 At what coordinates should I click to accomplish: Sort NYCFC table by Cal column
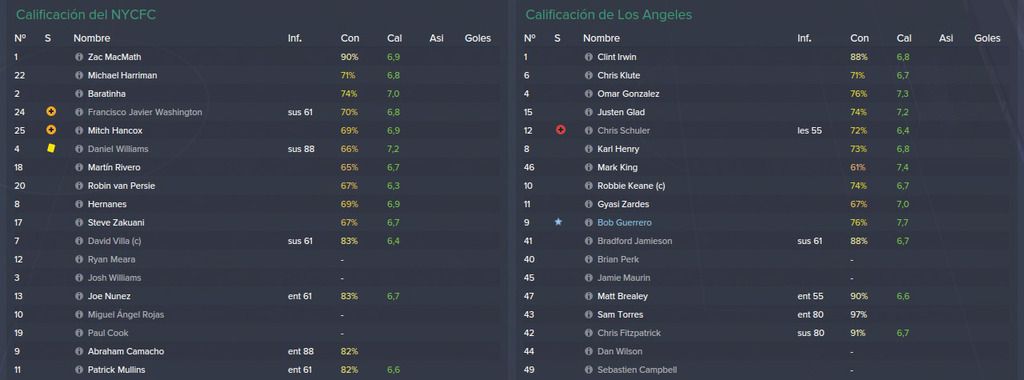click(x=394, y=39)
